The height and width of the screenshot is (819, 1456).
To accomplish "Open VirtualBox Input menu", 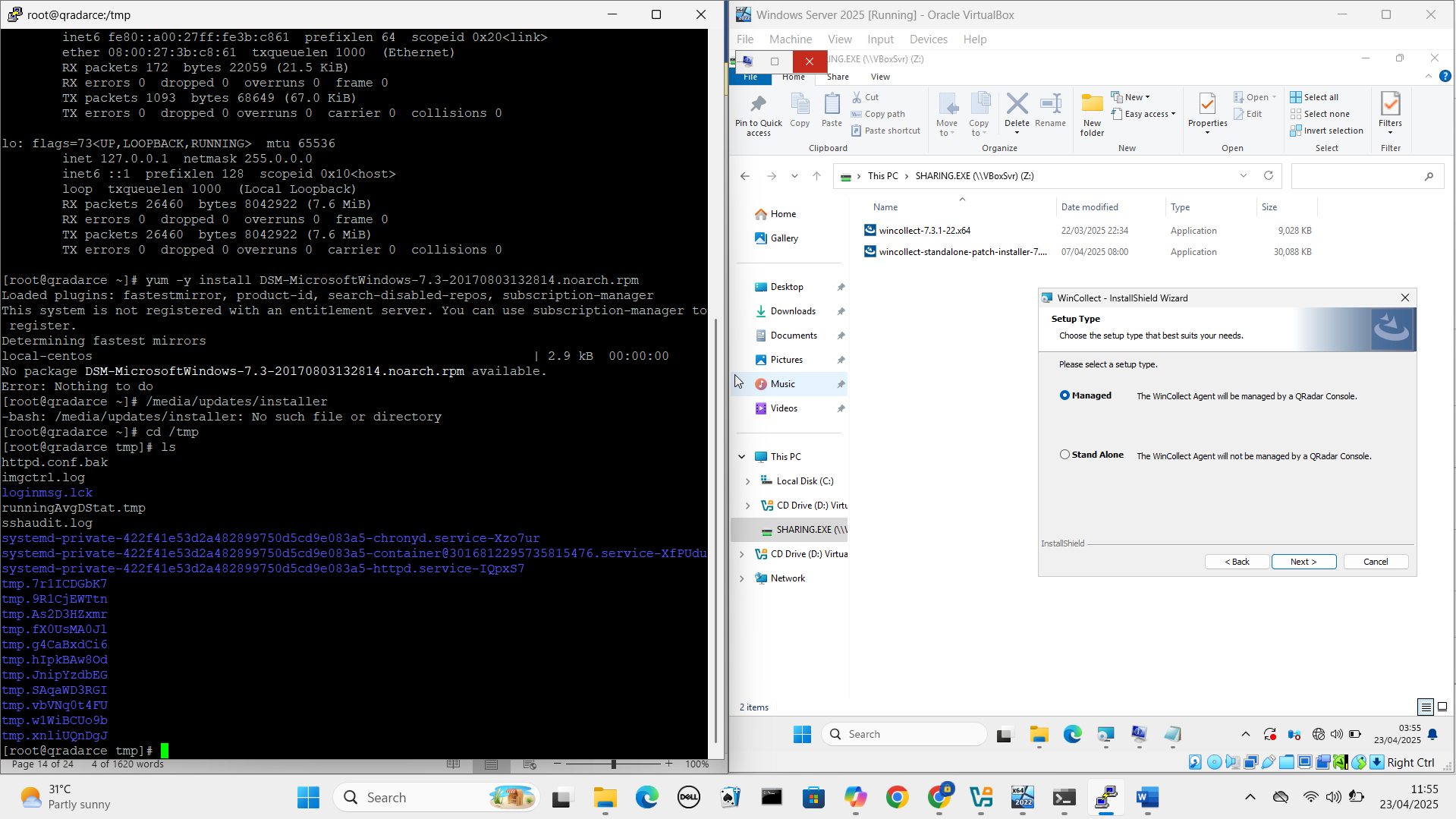I will click(x=880, y=39).
